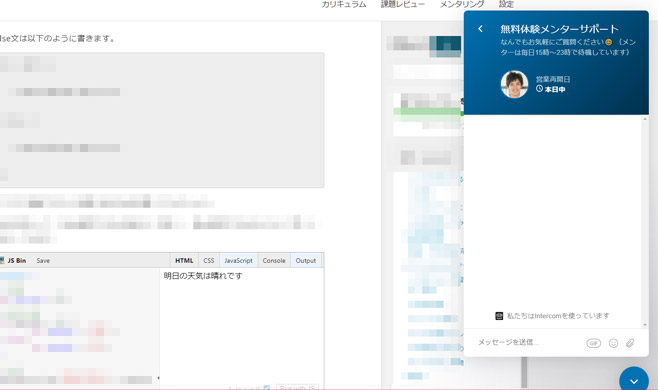Image resolution: width=658 pixels, height=390 pixels.
Task: Open the 課題レビュー menu item
Action: [x=402, y=4]
